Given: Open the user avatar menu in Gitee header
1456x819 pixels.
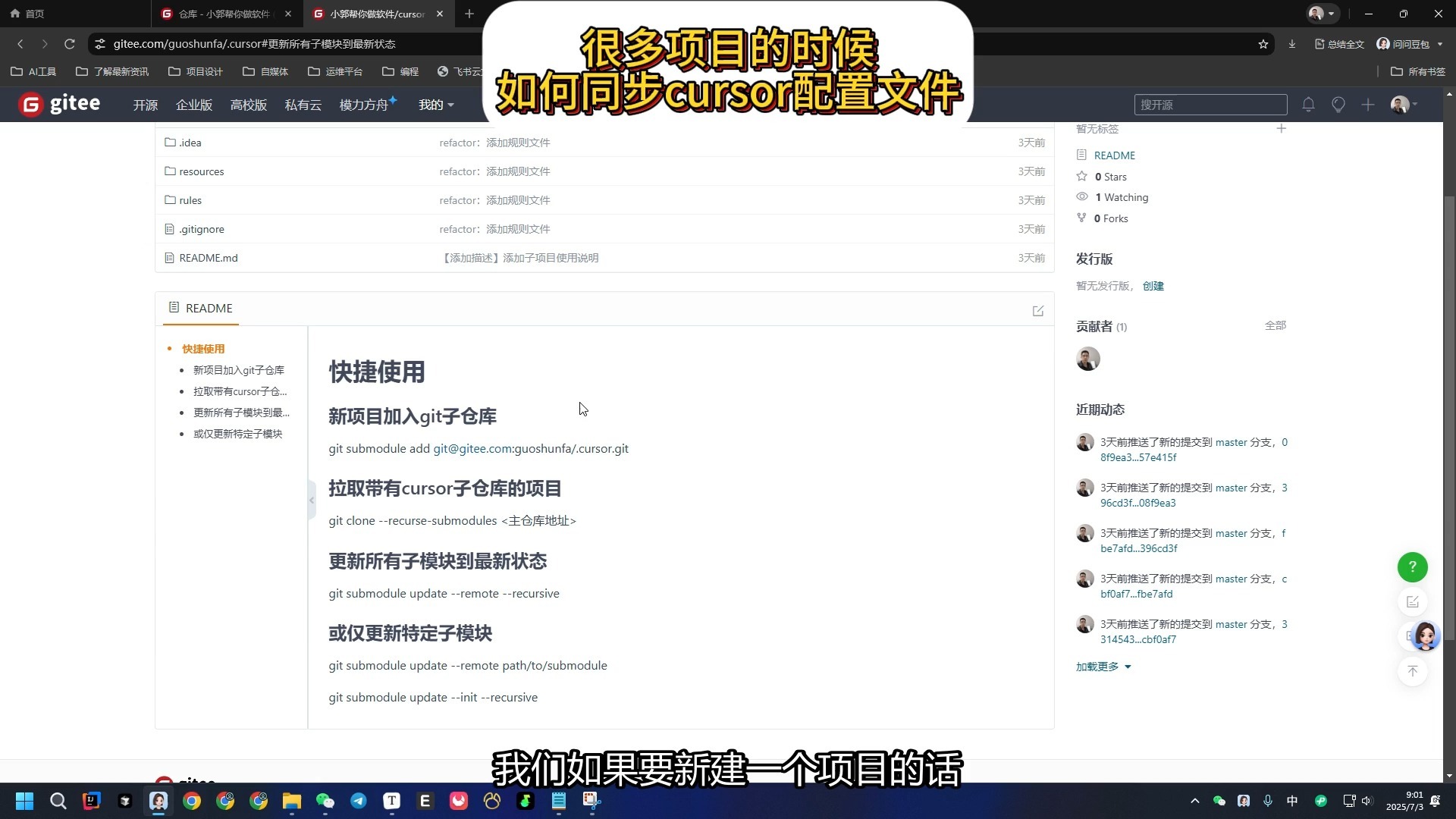Looking at the screenshot, I should 1404,105.
